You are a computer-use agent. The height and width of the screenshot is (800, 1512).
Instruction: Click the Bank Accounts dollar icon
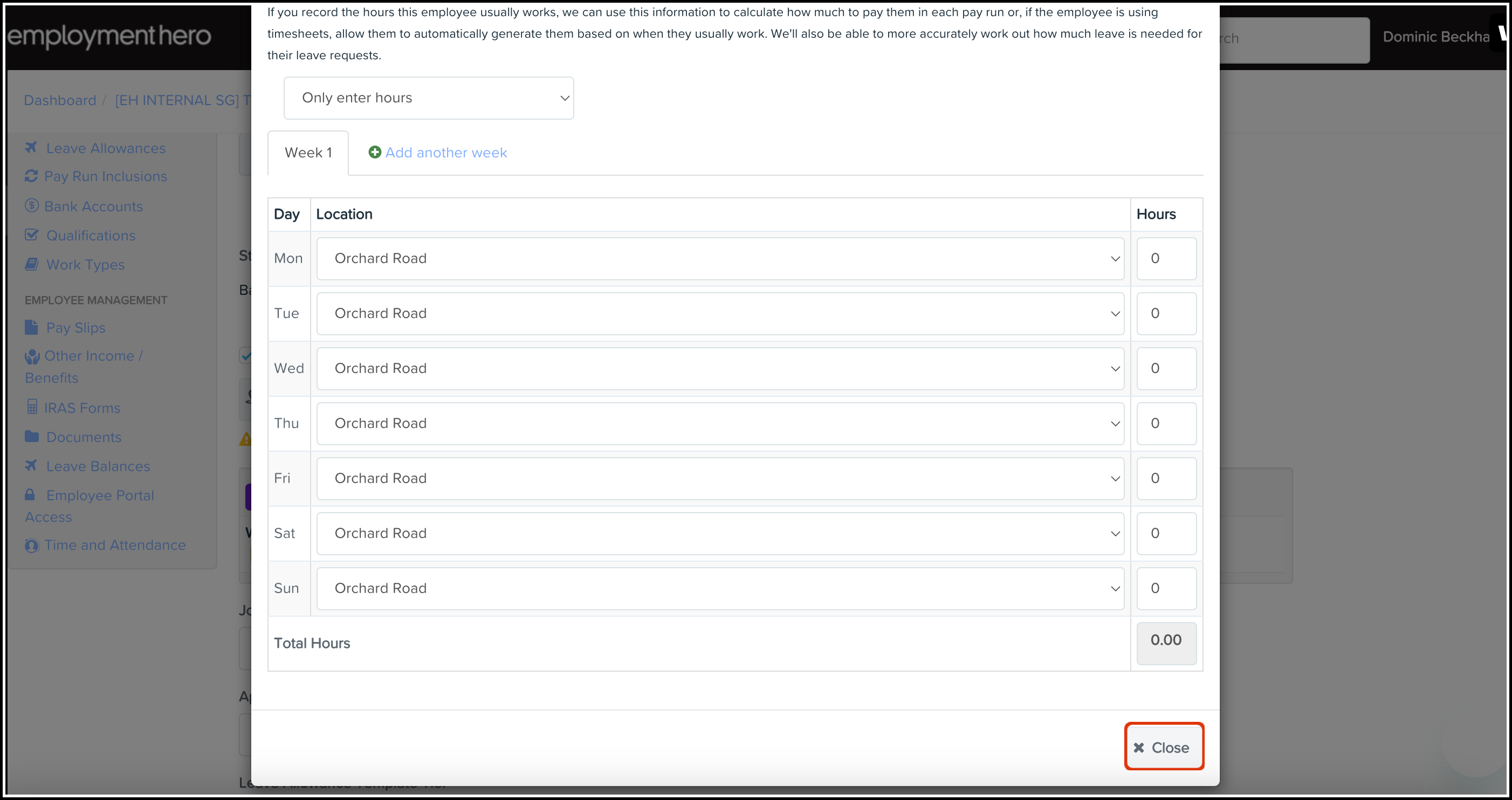click(32, 206)
